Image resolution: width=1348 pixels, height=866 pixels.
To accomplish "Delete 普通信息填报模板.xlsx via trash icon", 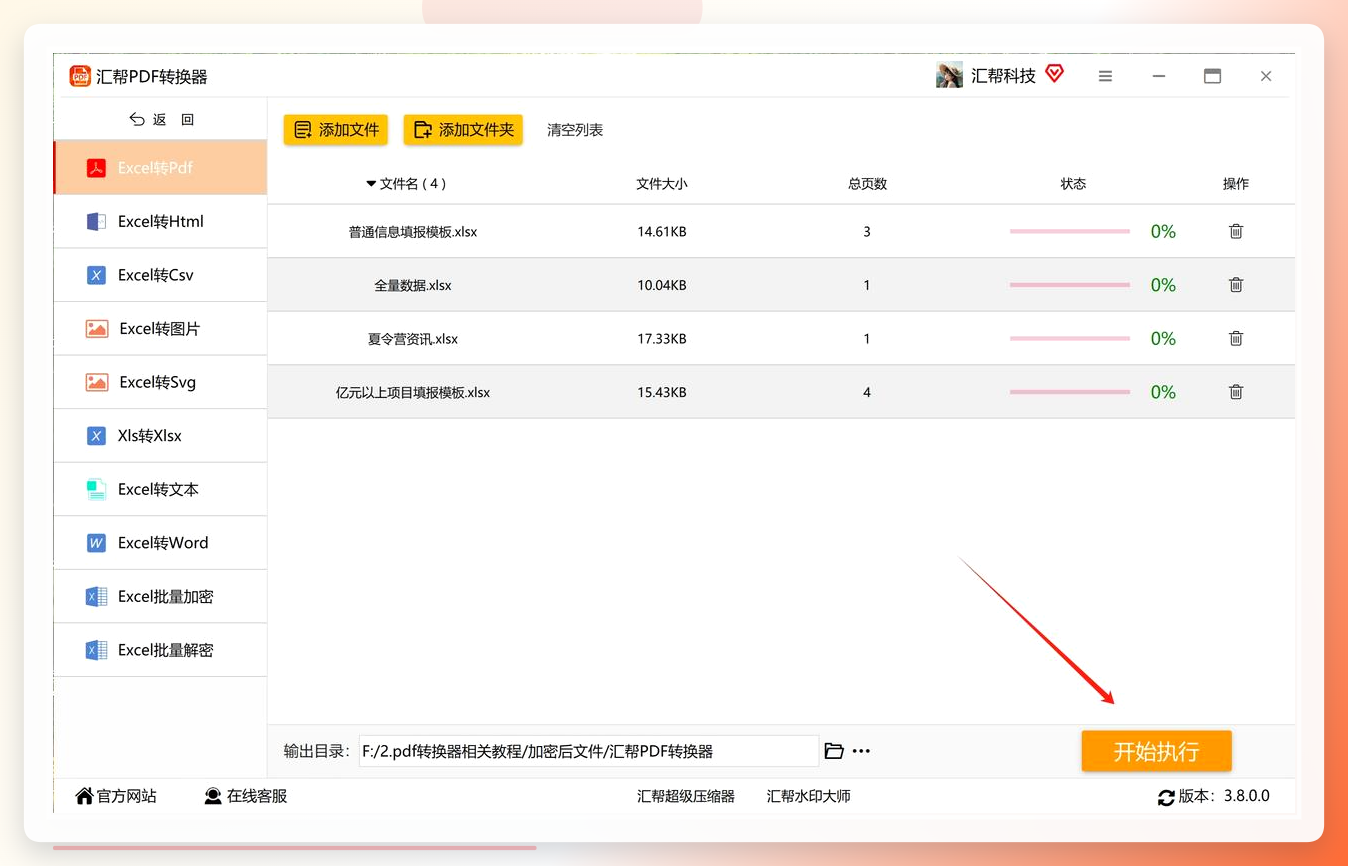I will click(x=1236, y=231).
